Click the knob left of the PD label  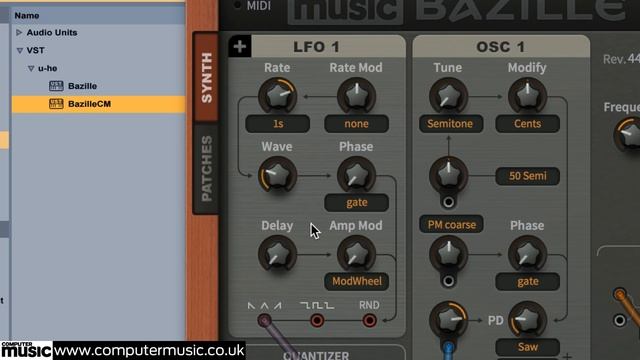(448, 320)
